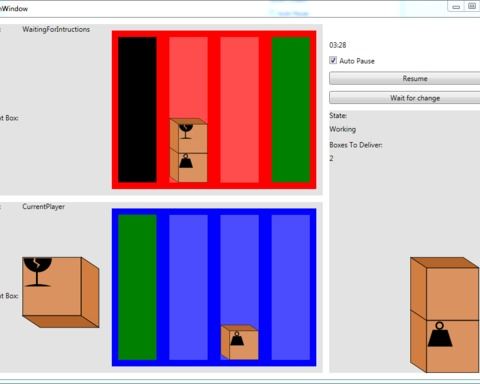Select the green column in blue board
Viewport: 480px width, 384px height.
click(x=137, y=287)
